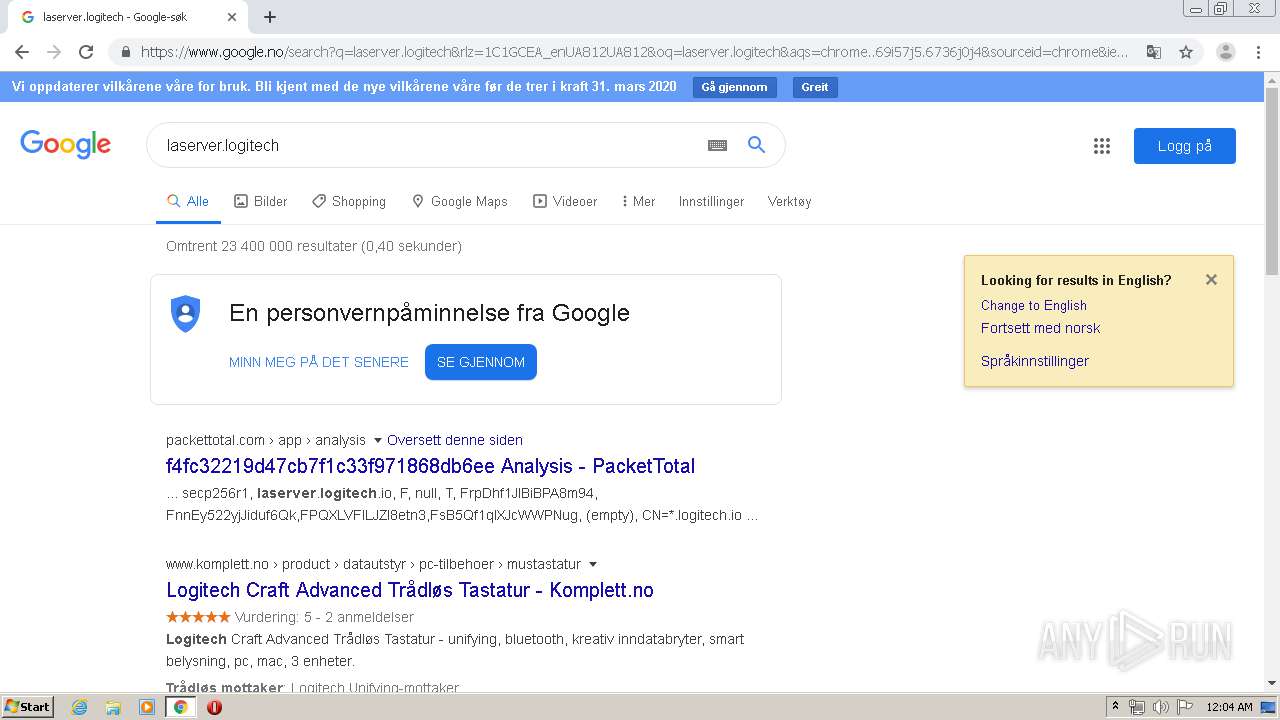Click in the Google search box
Image resolution: width=1280 pixels, height=720 pixels.
(430, 145)
